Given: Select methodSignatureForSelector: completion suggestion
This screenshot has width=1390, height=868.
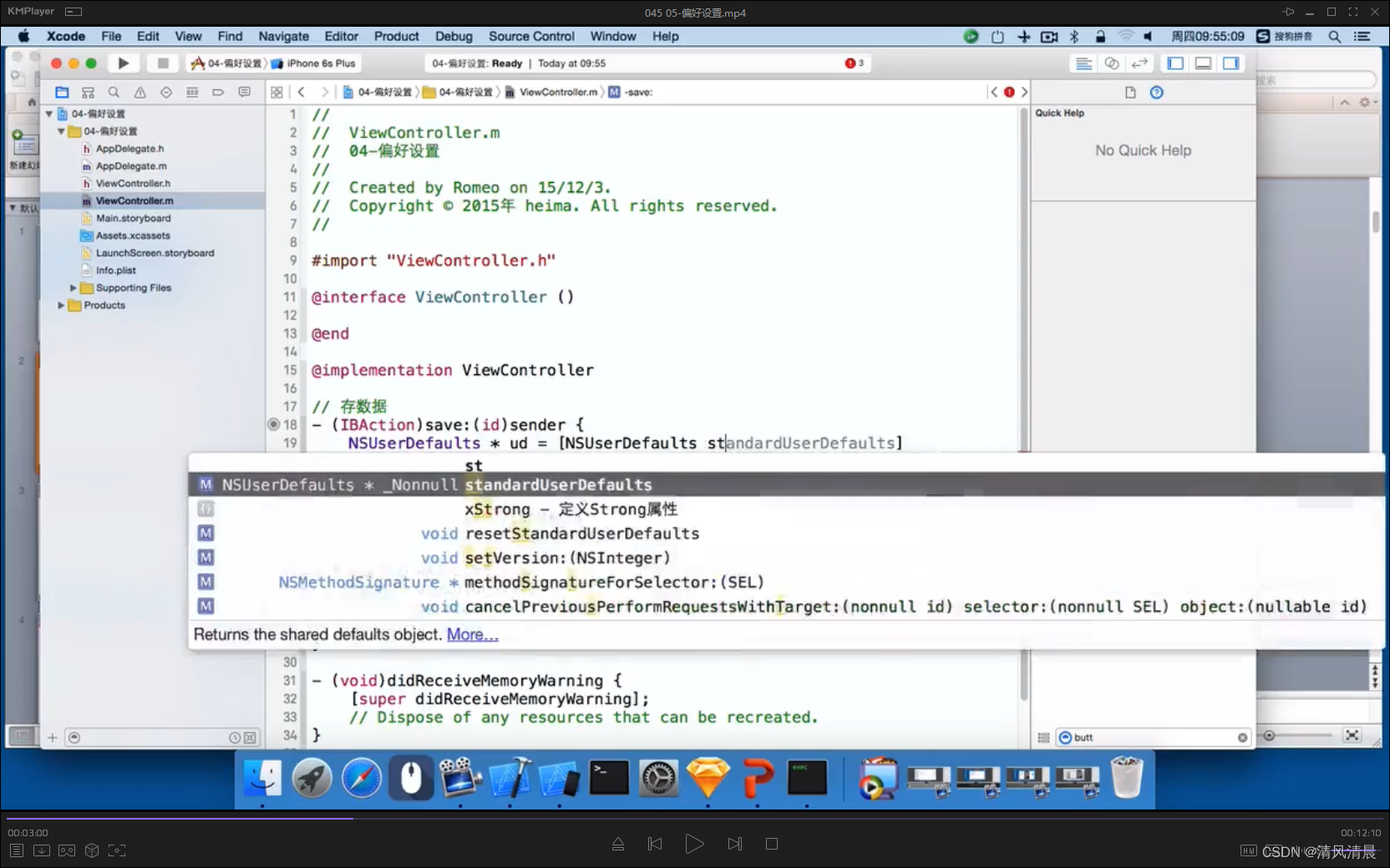Looking at the screenshot, I should (786, 581).
